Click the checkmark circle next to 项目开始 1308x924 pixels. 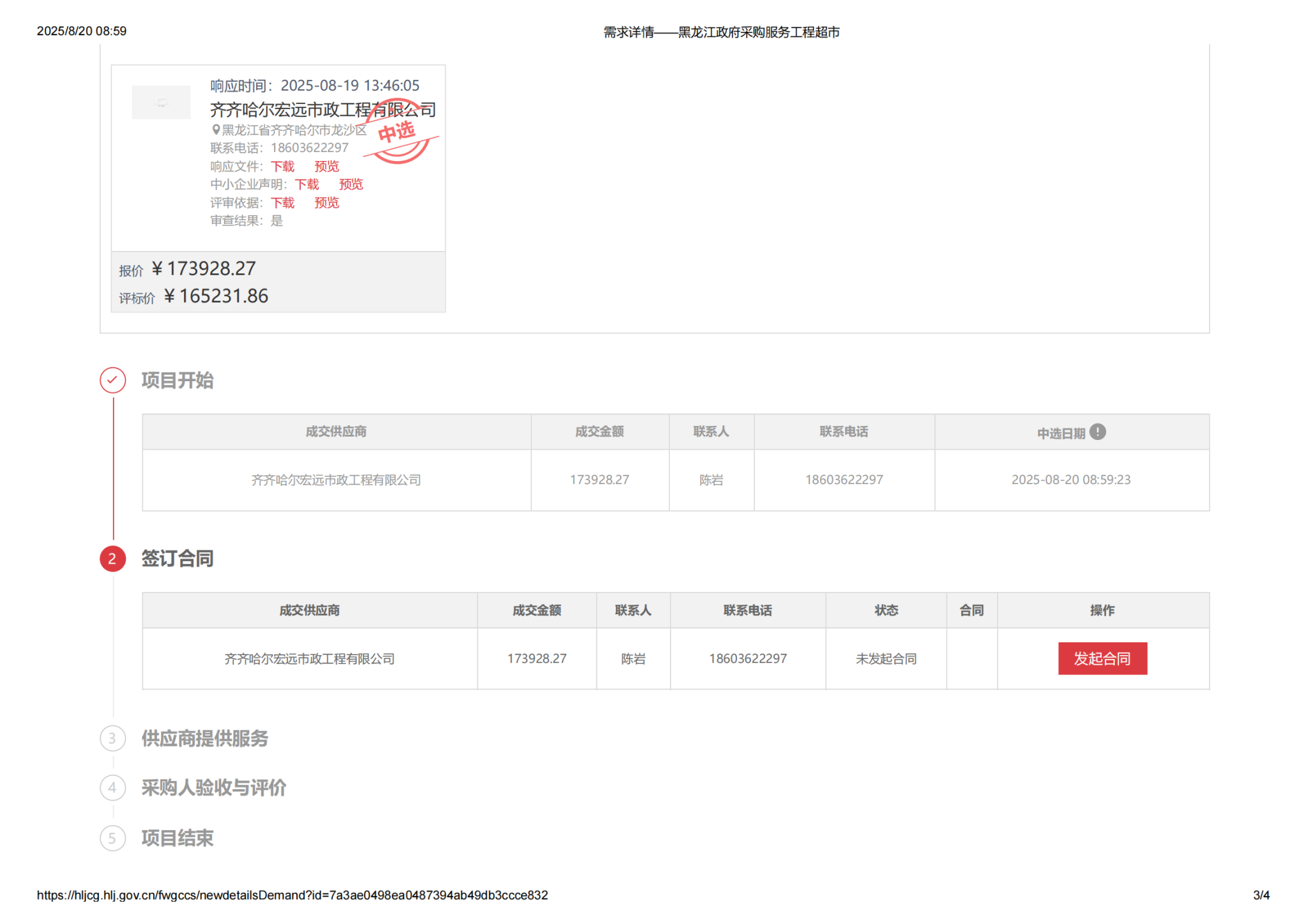[x=112, y=380]
